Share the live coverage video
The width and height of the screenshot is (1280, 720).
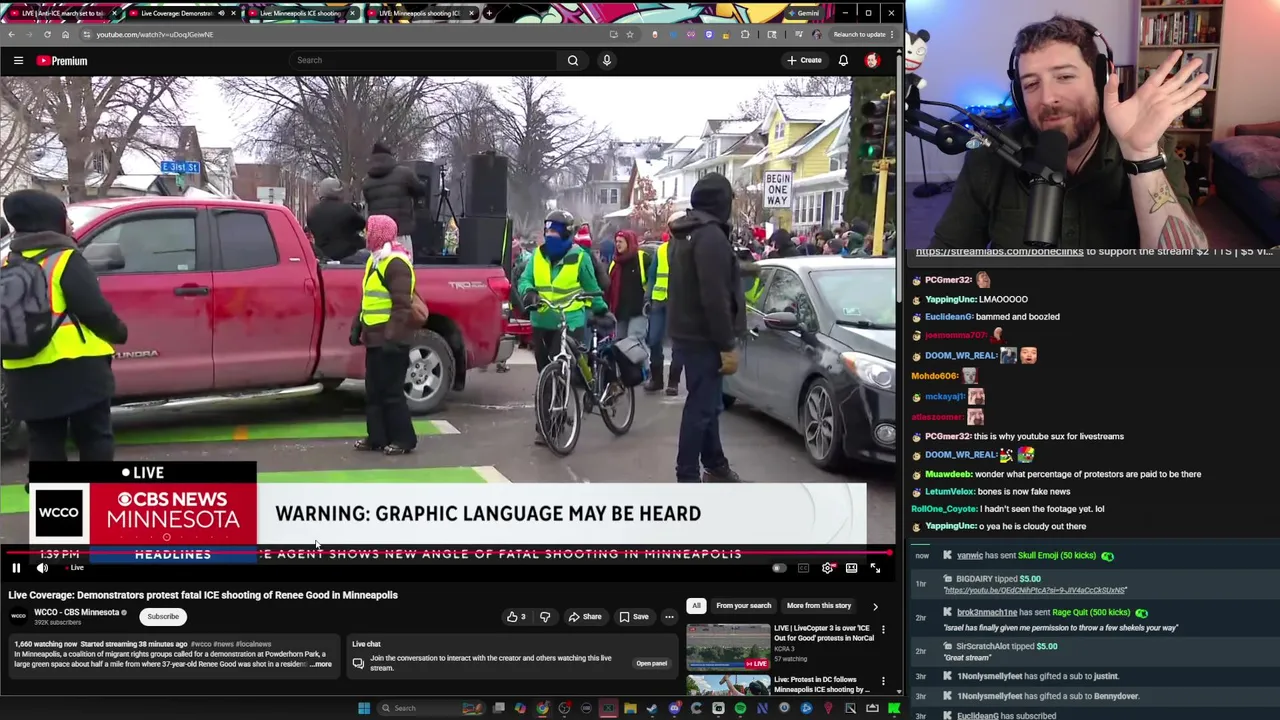pos(586,617)
